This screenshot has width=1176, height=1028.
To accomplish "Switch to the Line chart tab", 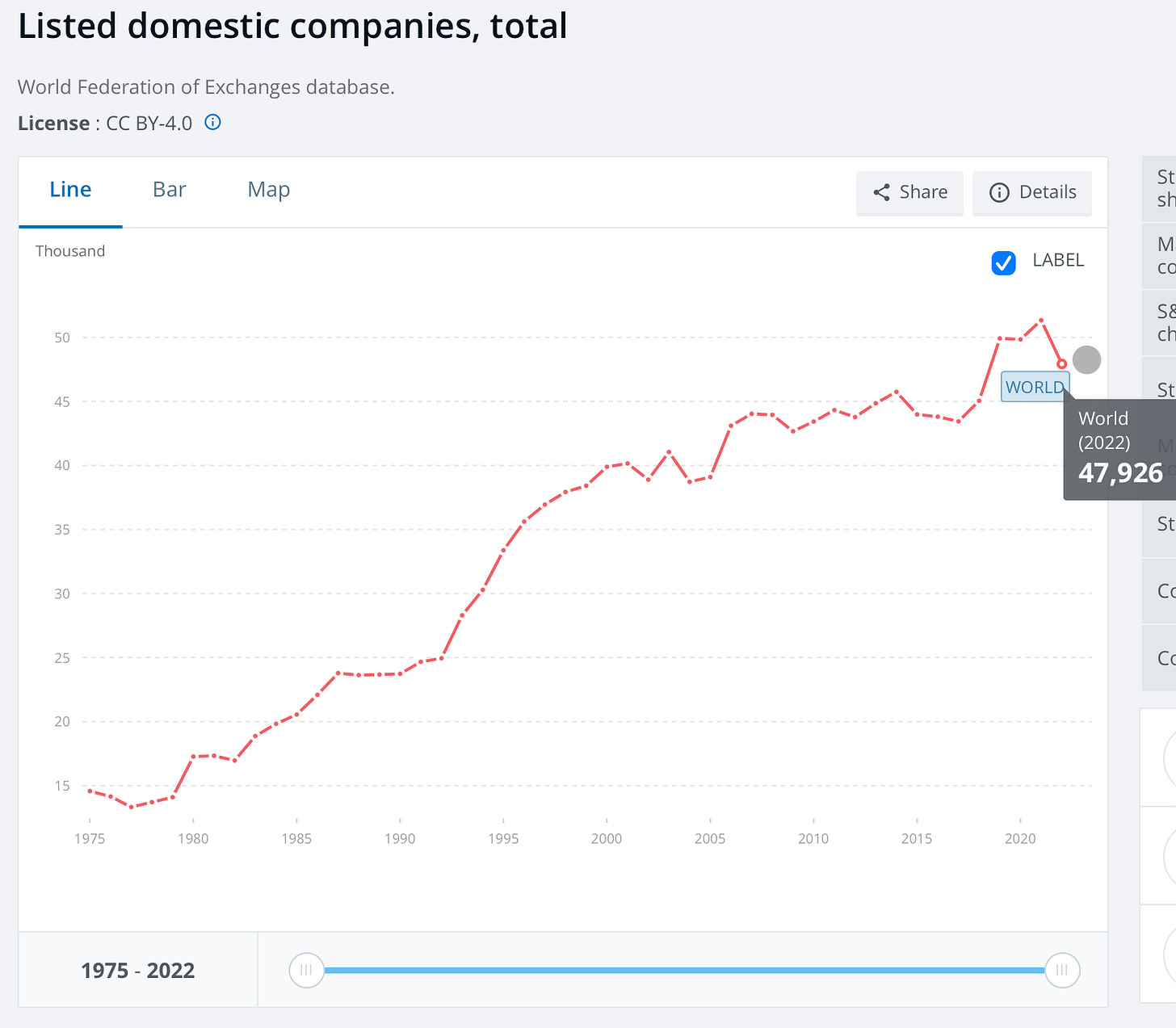I will click(70, 190).
